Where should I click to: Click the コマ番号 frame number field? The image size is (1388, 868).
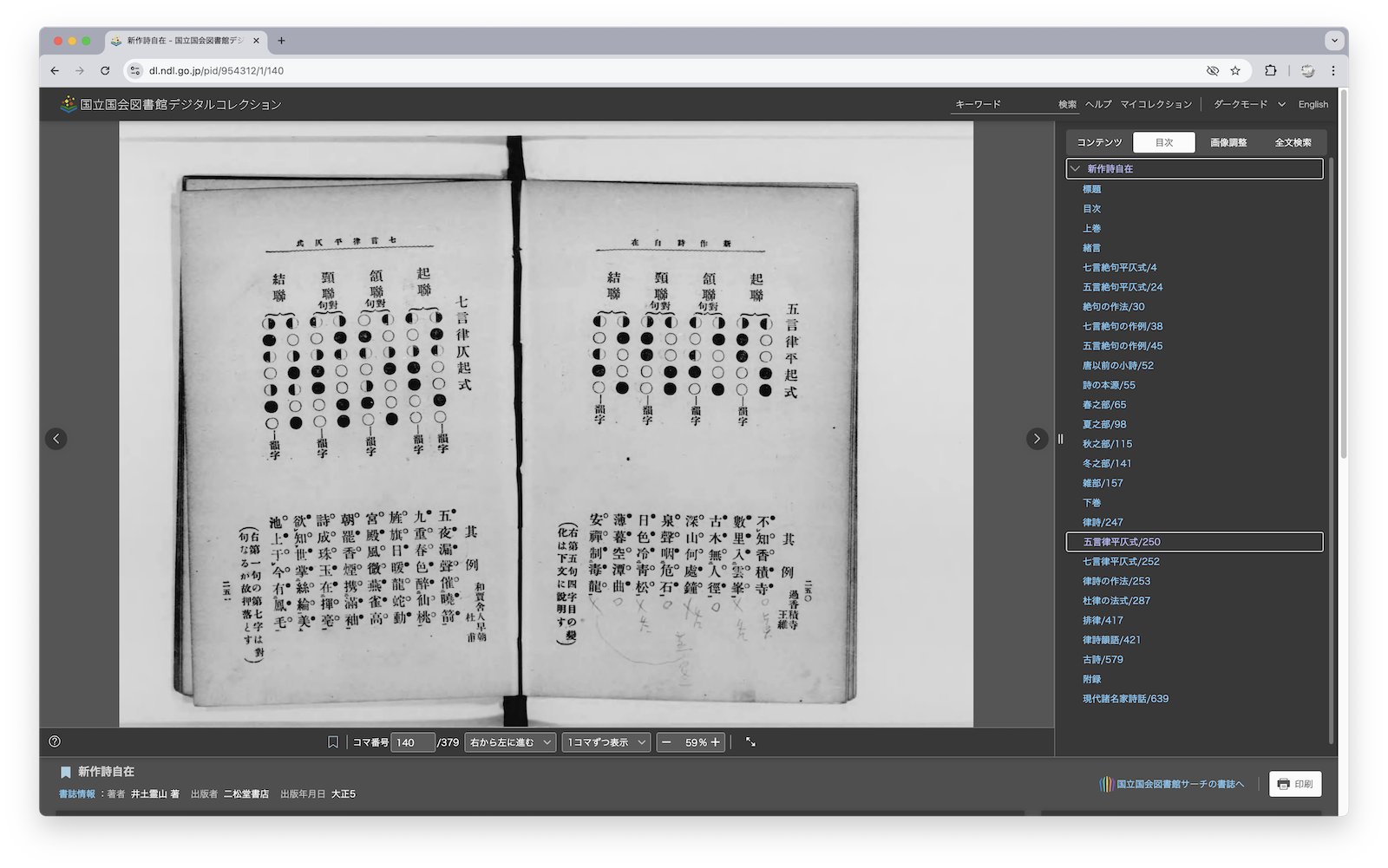click(413, 742)
